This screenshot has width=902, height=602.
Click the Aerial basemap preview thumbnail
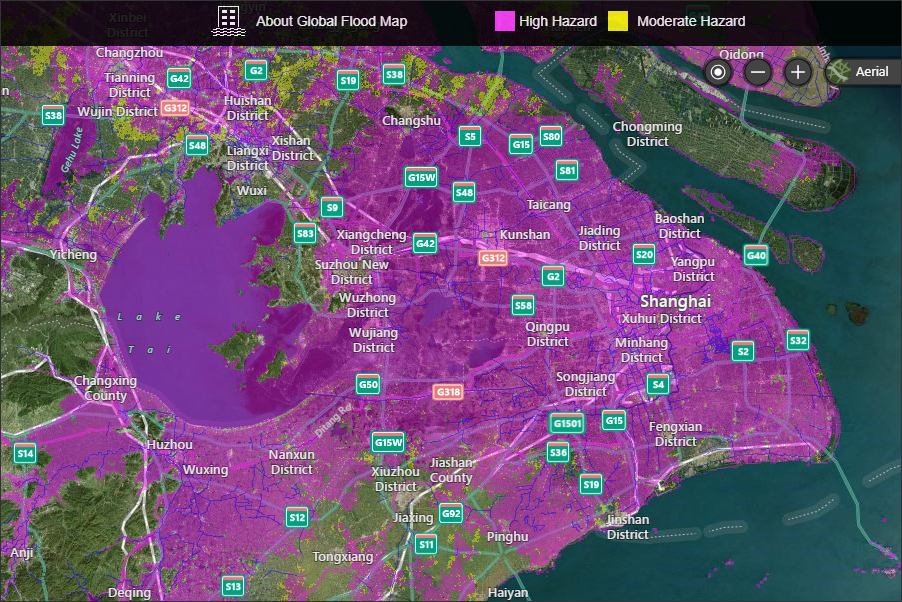tap(838, 71)
